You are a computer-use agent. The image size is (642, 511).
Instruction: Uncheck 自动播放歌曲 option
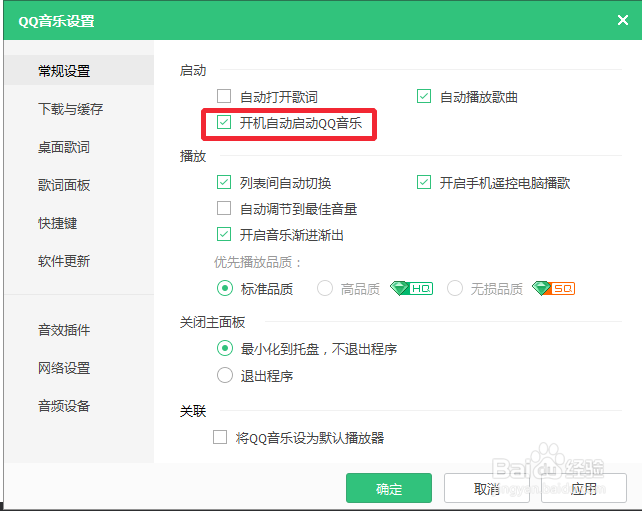424,96
